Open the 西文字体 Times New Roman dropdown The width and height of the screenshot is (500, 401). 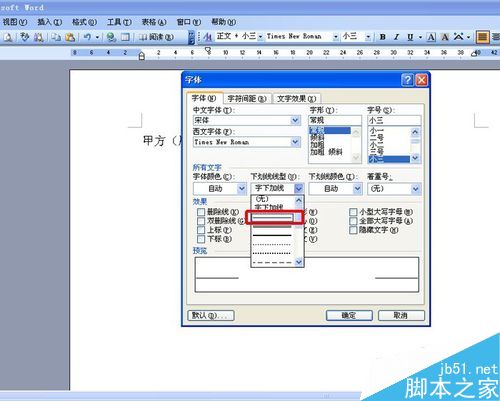pyautogui.click(x=295, y=142)
